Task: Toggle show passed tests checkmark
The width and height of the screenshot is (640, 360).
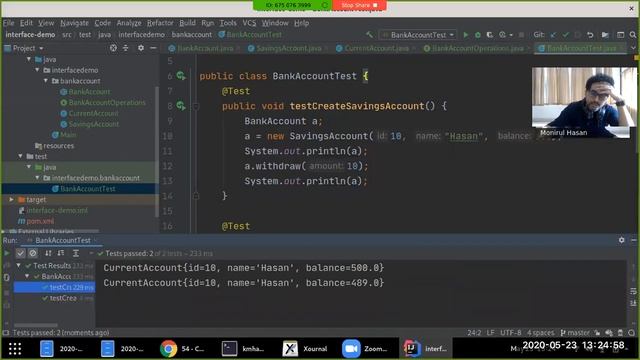Action: point(20,253)
